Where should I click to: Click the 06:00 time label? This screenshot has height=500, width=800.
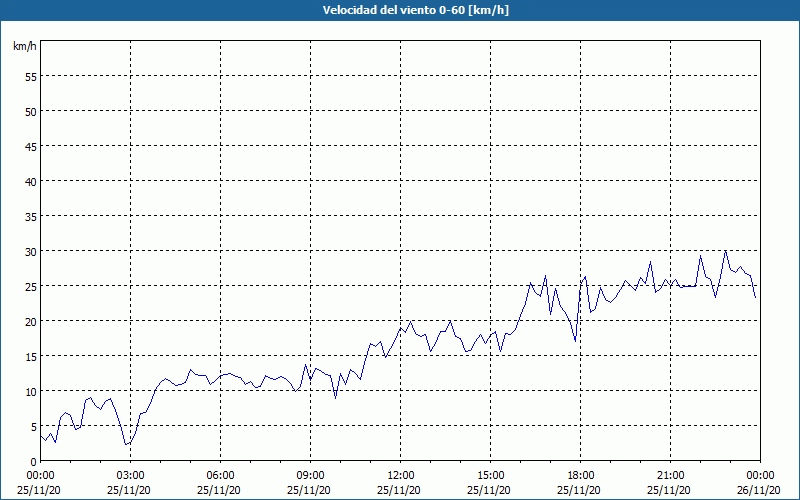point(220,476)
